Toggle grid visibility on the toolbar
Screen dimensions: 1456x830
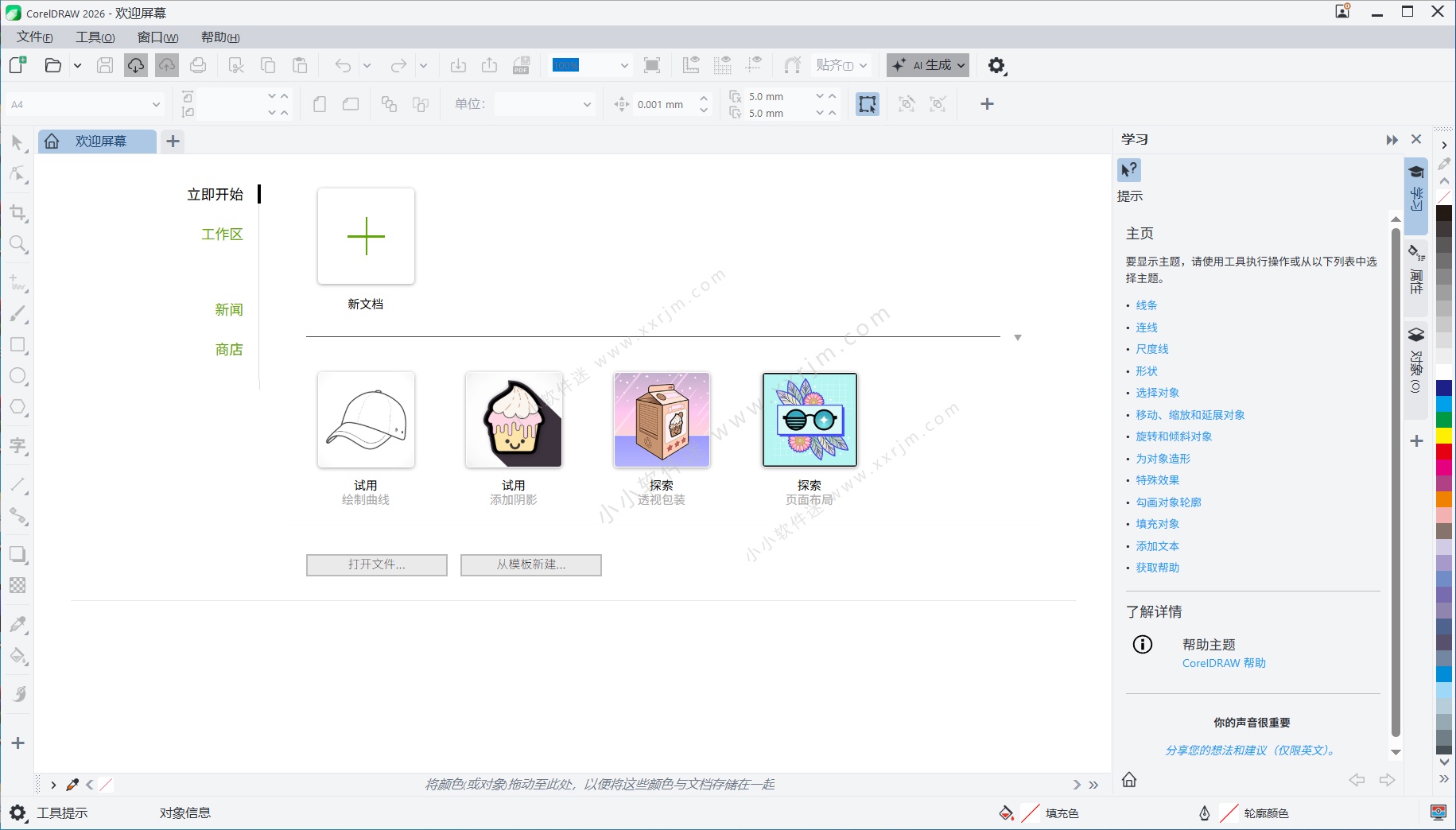722,65
